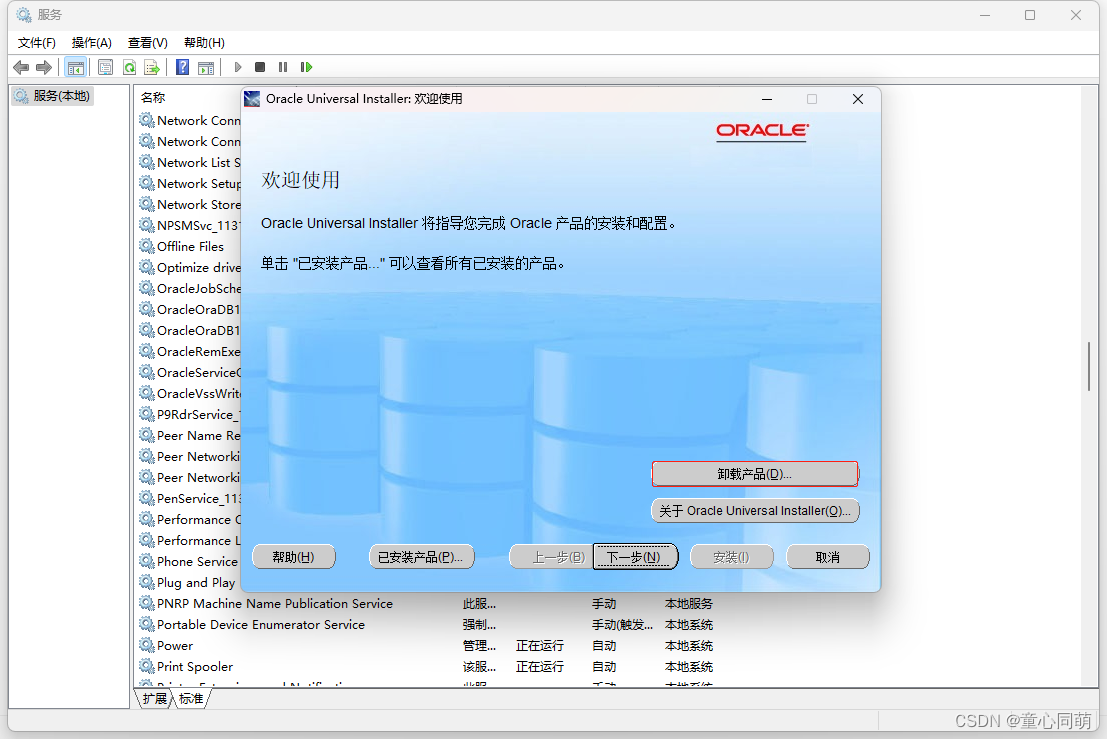1107x739 pixels.
Task: Select the Offline Files service name
Action: point(190,246)
